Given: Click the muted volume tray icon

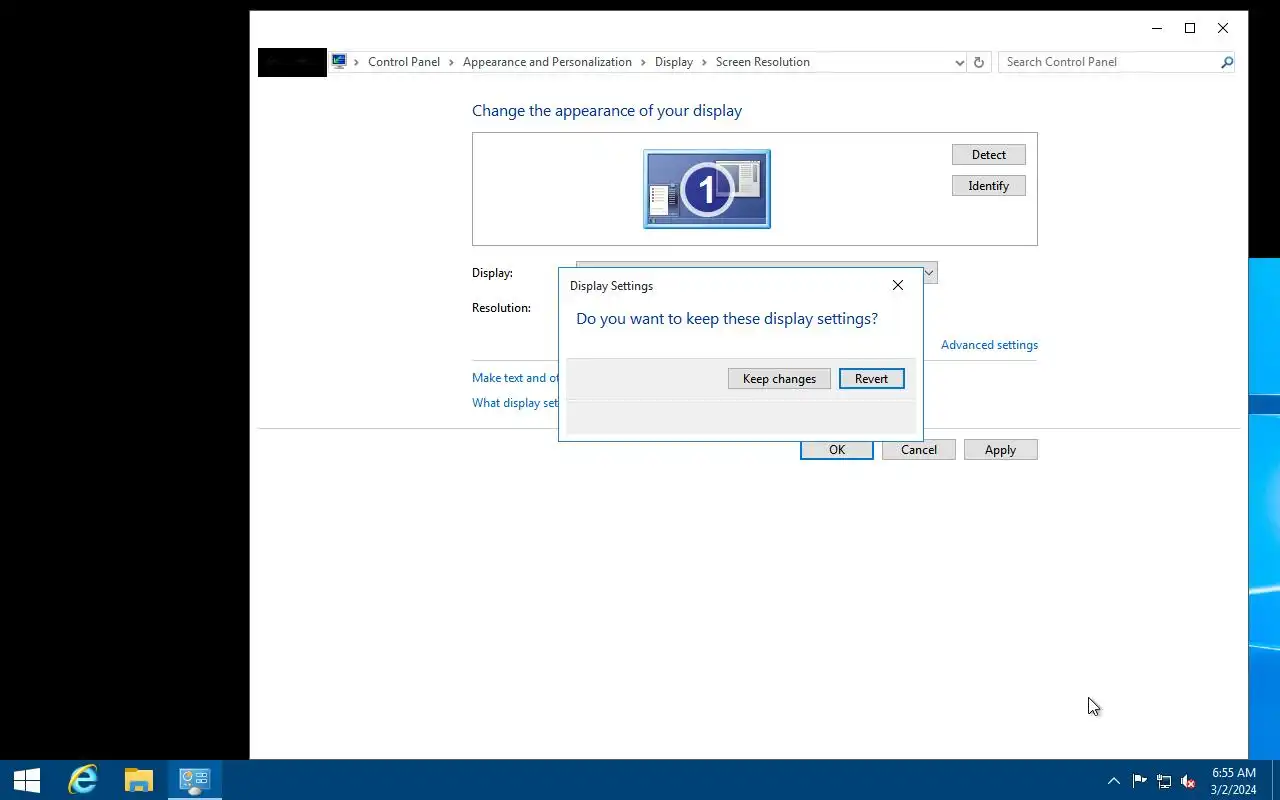Looking at the screenshot, I should 1188,781.
